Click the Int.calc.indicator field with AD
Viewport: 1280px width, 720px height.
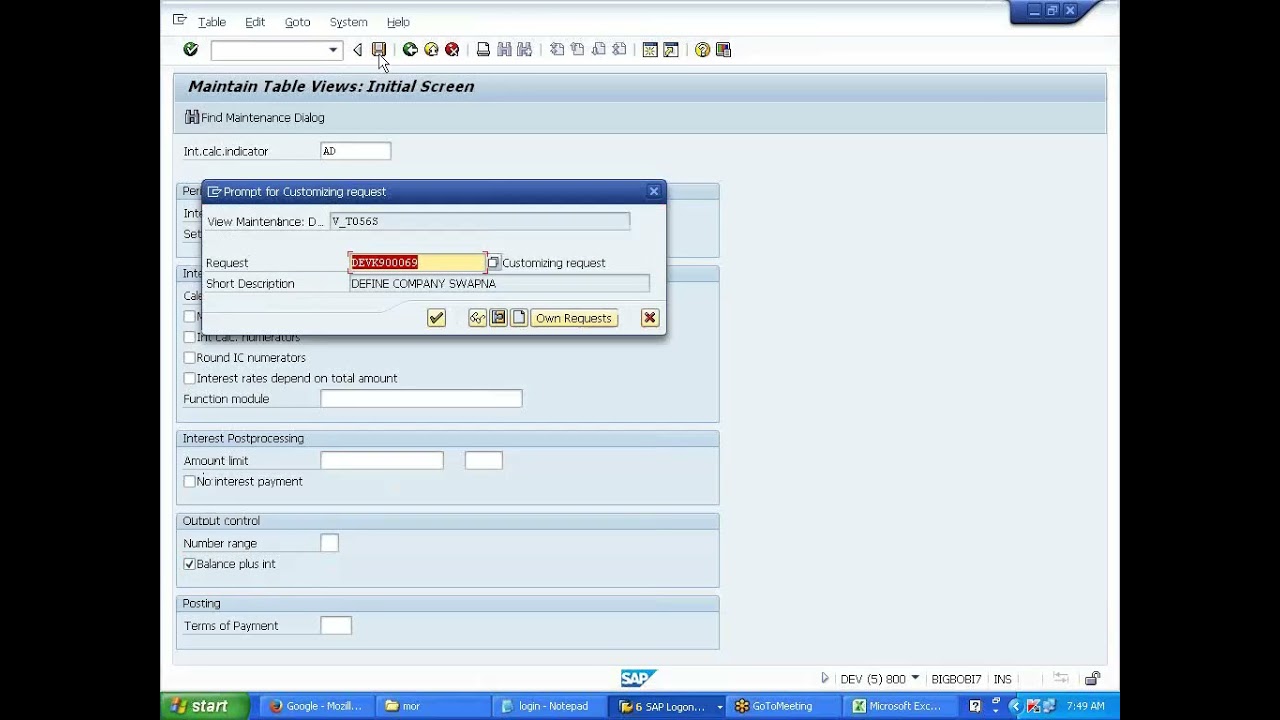tap(355, 151)
